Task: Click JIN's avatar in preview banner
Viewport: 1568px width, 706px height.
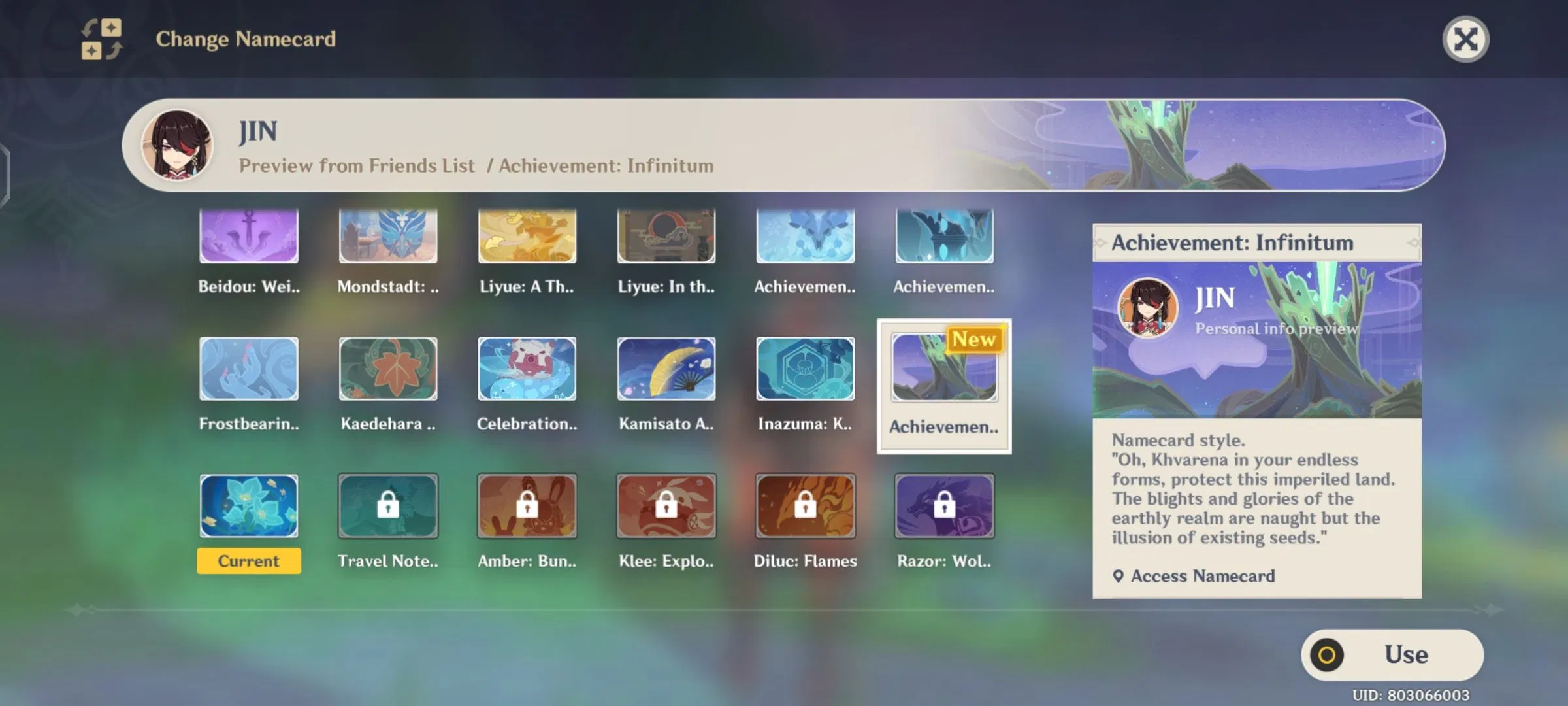Action: 178,144
